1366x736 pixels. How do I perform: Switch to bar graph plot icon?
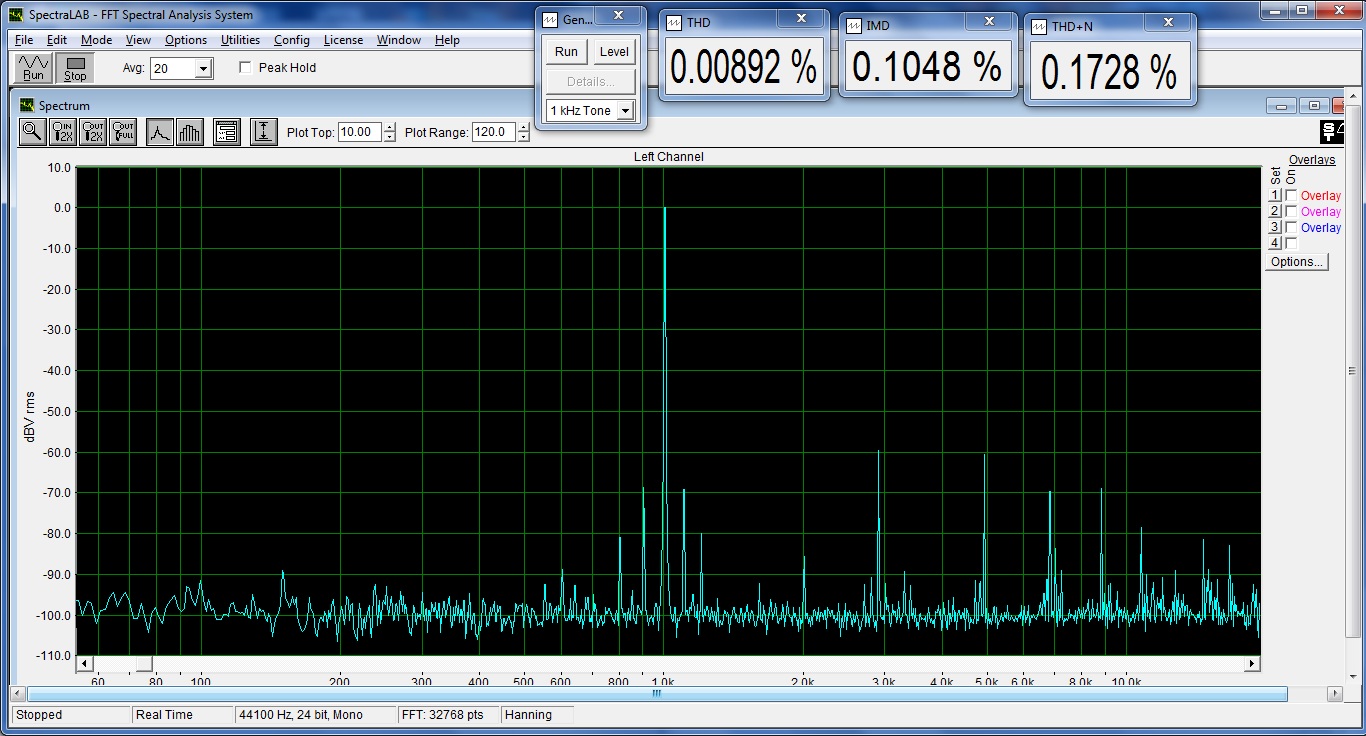(x=189, y=132)
